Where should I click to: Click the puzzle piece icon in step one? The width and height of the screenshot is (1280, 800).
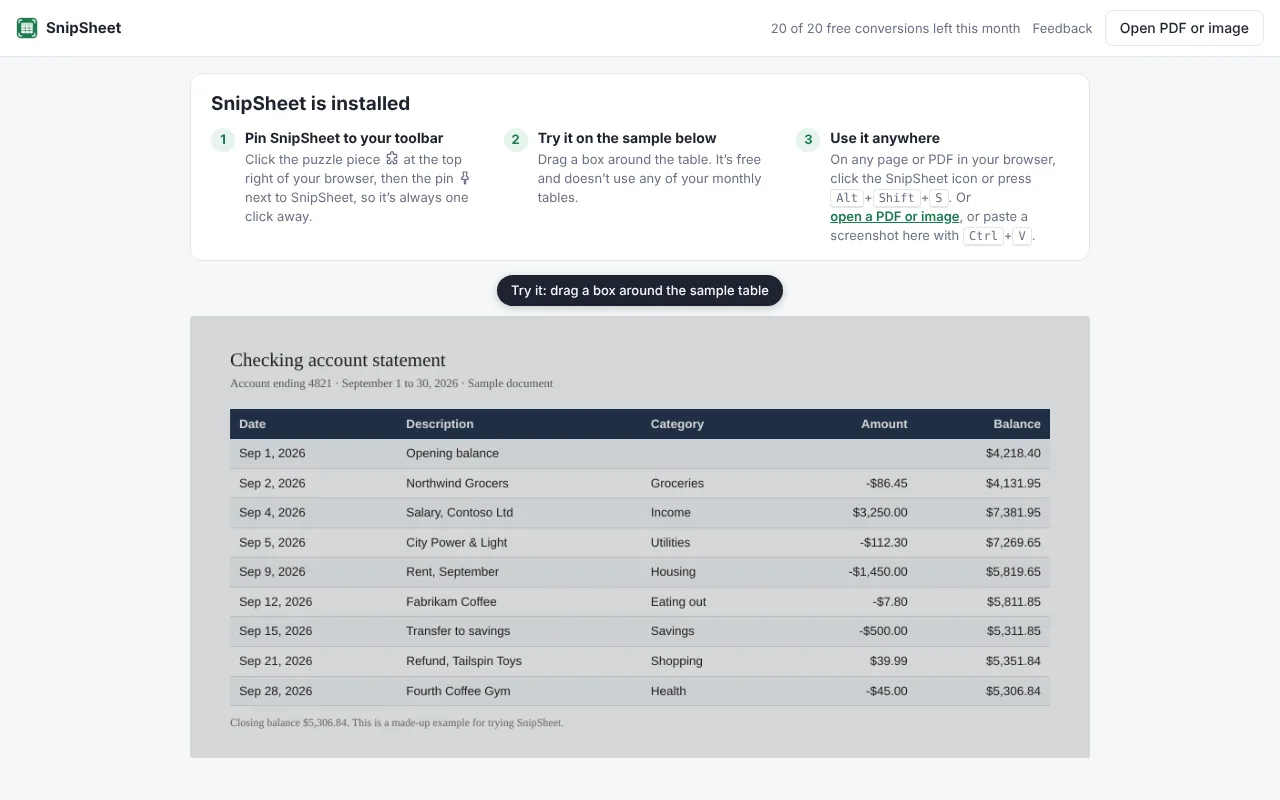pos(392,159)
